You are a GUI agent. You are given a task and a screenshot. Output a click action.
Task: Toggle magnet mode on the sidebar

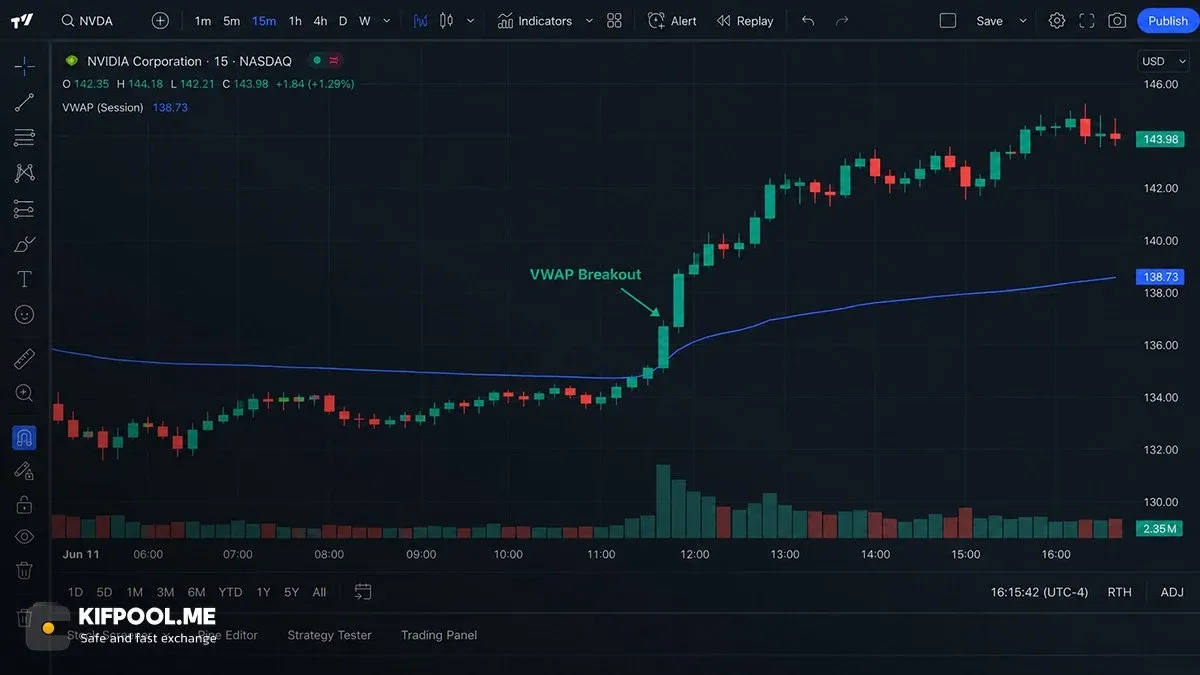click(24, 437)
